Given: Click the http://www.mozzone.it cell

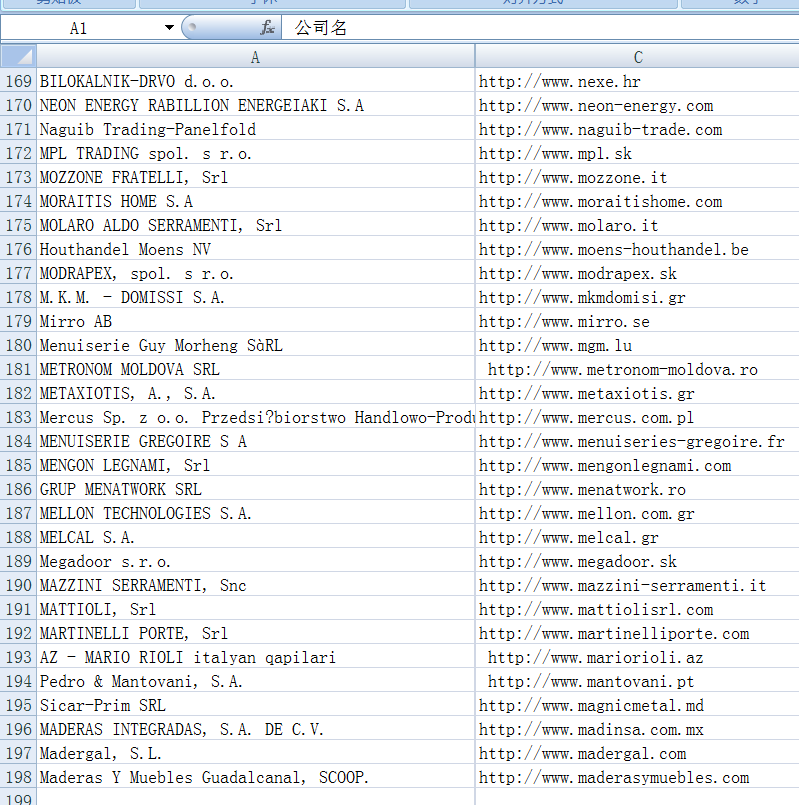Looking at the screenshot, I should pyautogui.click(x=637, y=177).
